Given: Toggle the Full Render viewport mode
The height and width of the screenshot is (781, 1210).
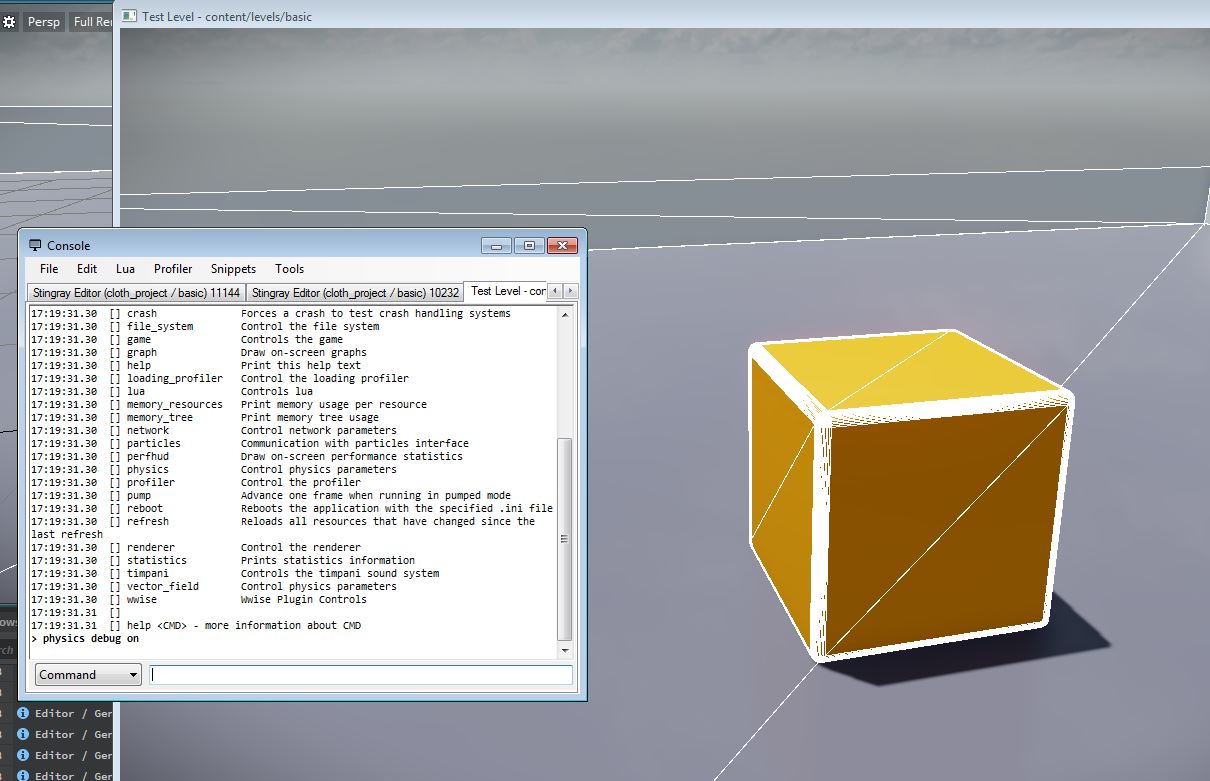Looking at the screenshot, I should coord(91,21).
